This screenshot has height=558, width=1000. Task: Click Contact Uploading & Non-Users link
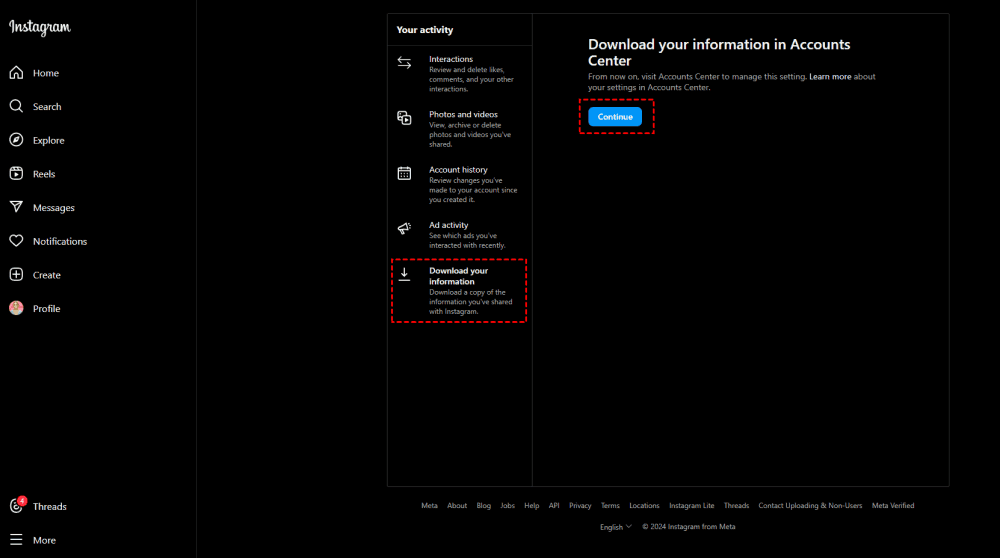pyautogui.click(x=810, y=506)
